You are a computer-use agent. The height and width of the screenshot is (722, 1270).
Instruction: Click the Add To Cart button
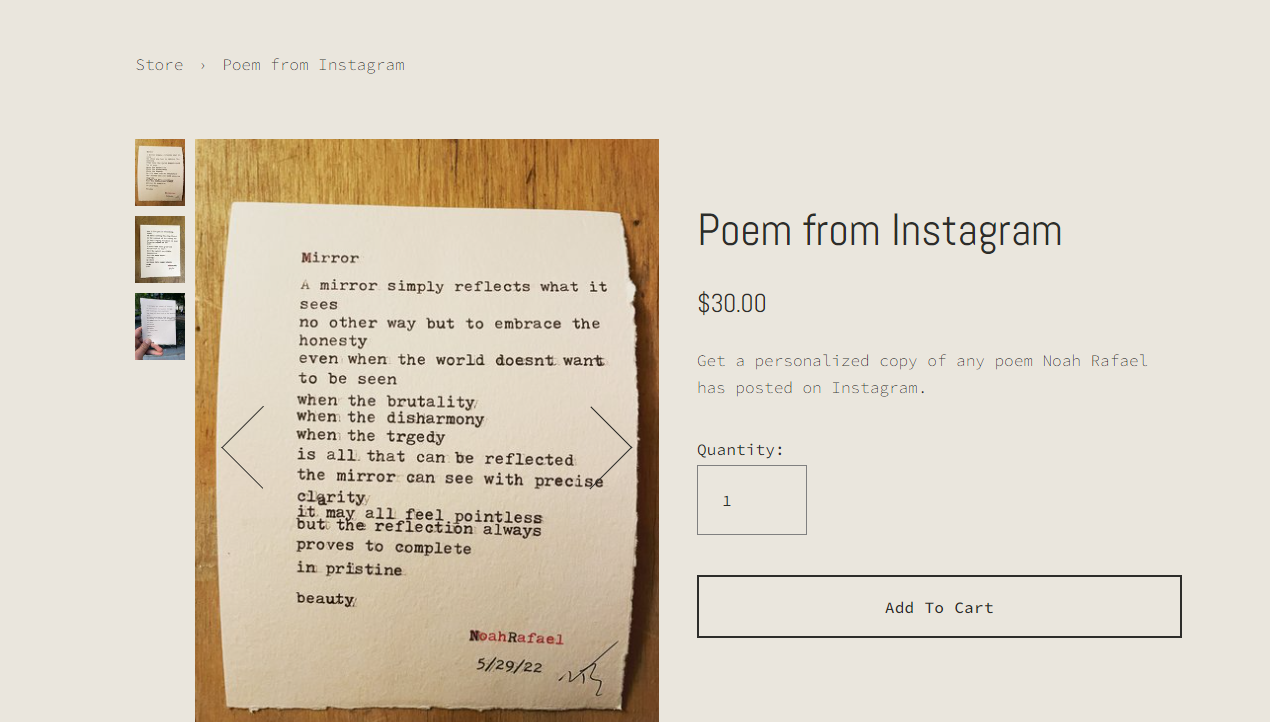939,607
